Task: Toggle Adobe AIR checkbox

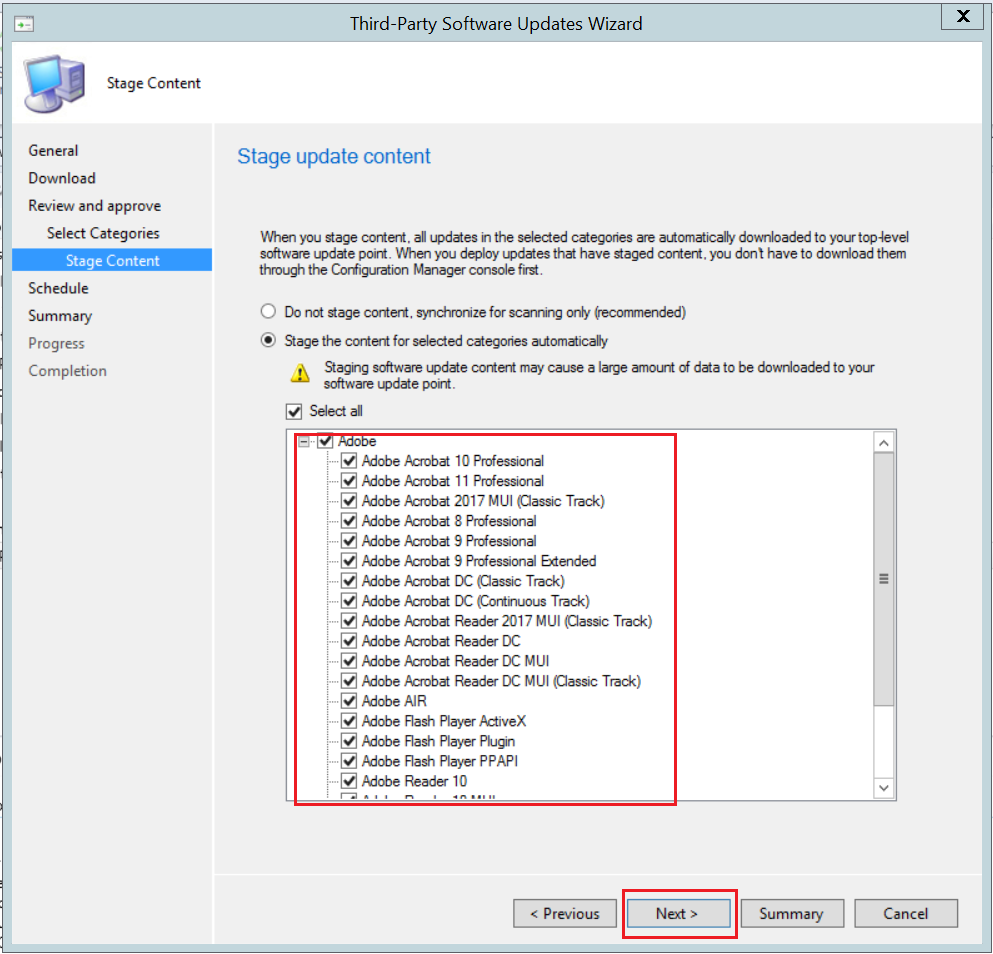Action: coord(349,701)
